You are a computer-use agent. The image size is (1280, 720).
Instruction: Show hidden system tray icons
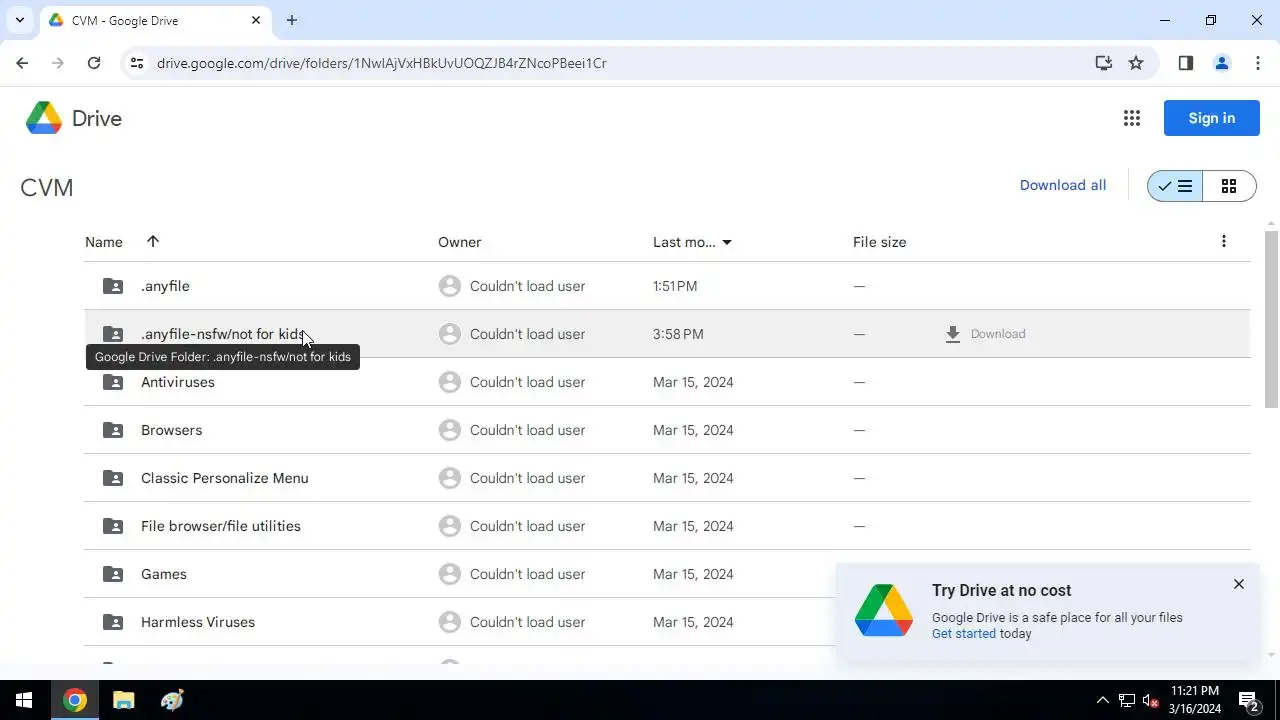[1102, 700]
